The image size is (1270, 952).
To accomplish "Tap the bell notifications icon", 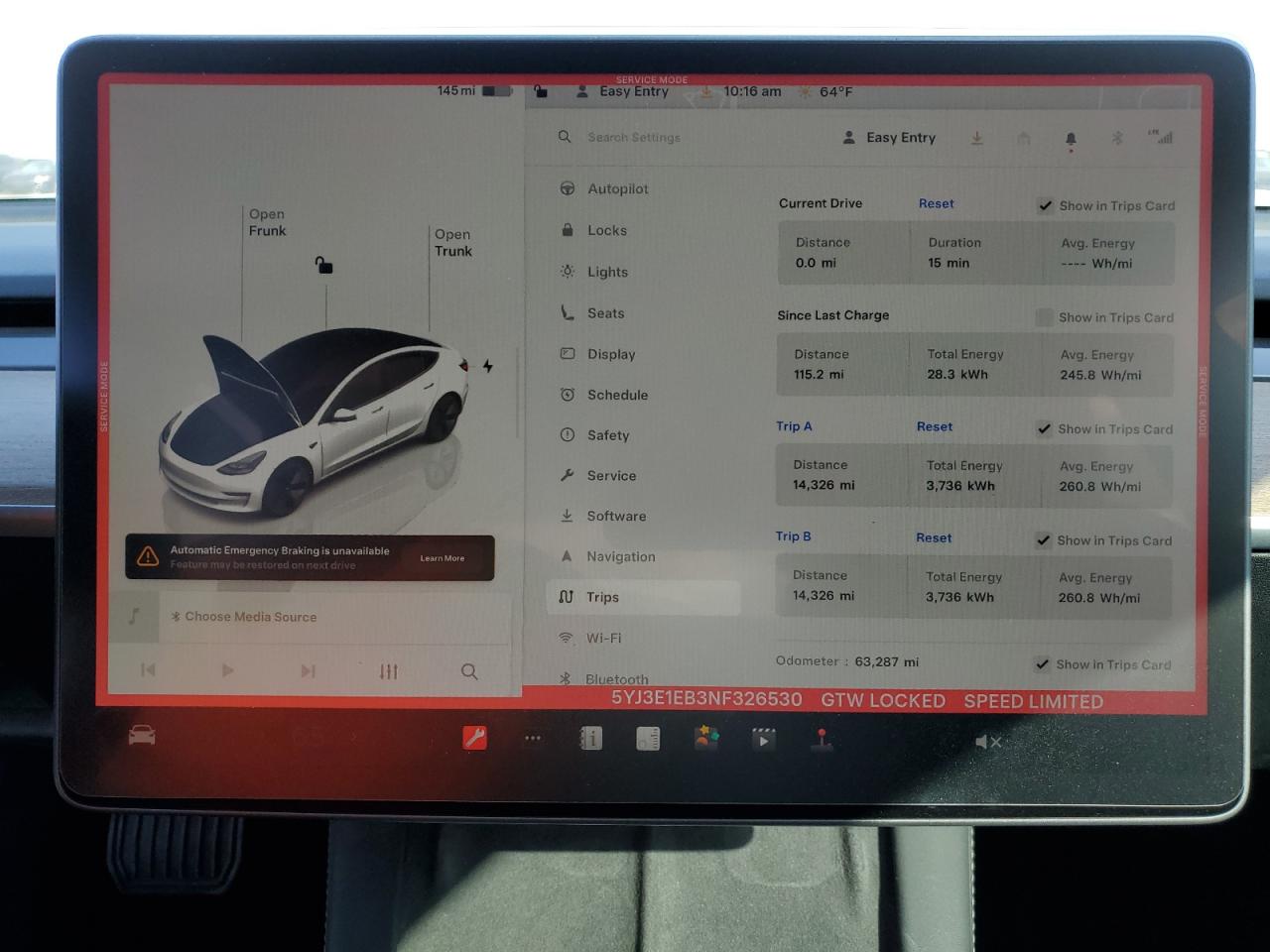I will [x=1071, y=138].
